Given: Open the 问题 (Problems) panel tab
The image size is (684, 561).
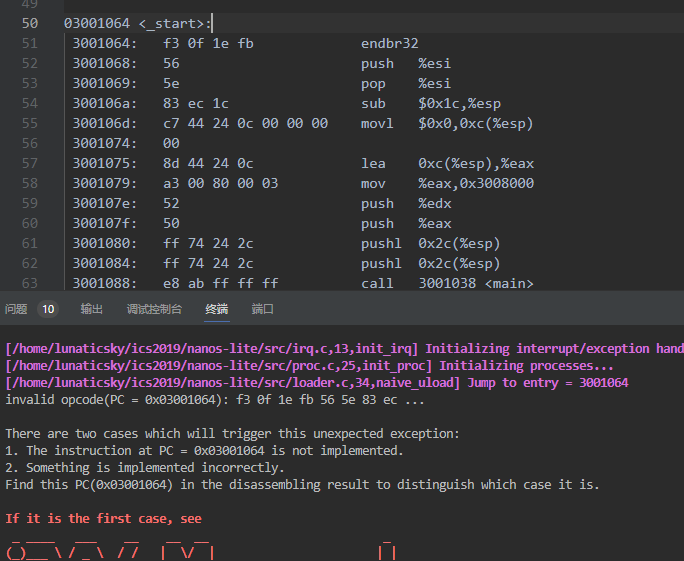Looking at the screenshot, I should pos(16,309).
